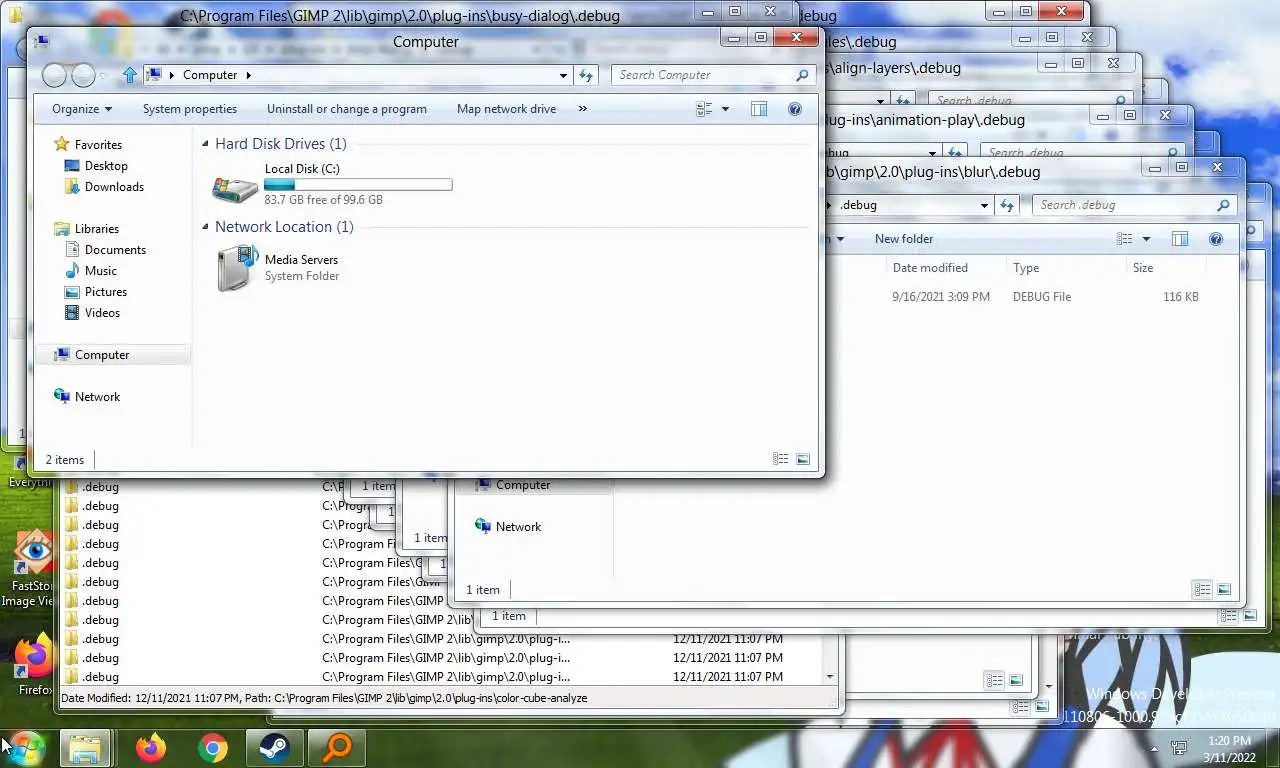The height and width of the screenshot is (768, 1280).
Task: Collapse the Network Location group
Action: click(205, 227)
